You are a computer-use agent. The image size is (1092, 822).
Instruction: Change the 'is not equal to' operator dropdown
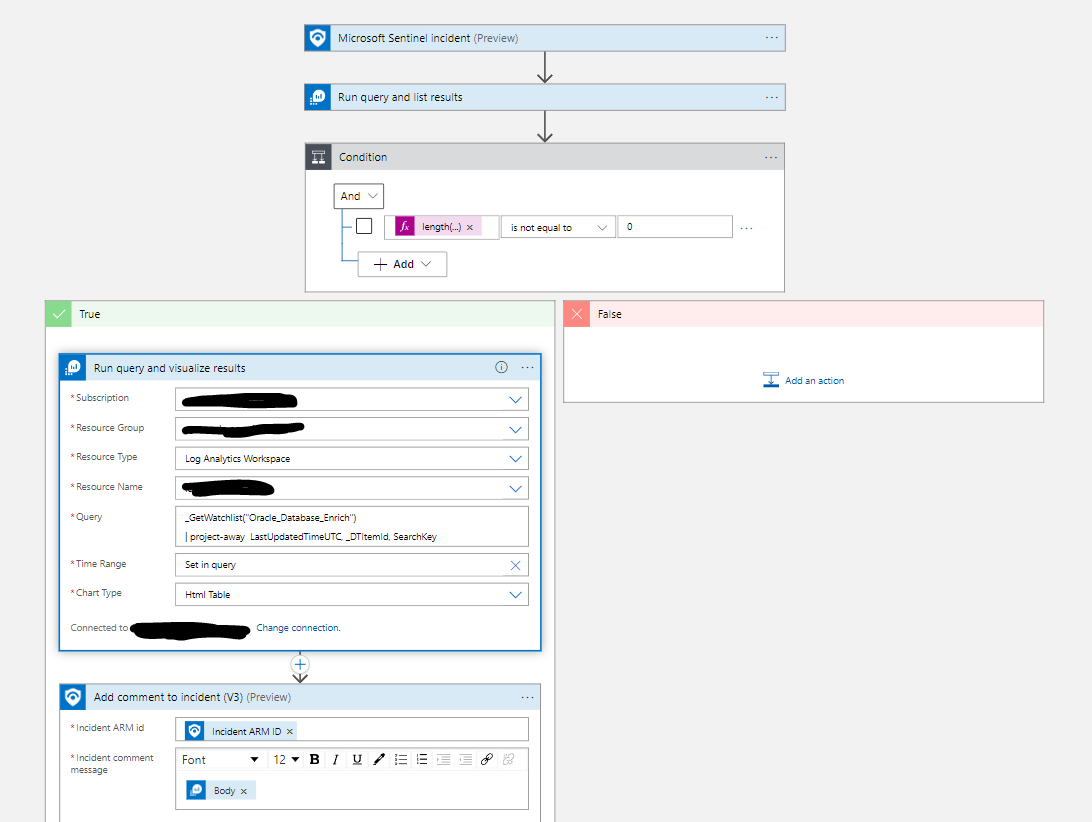[558, 227]
